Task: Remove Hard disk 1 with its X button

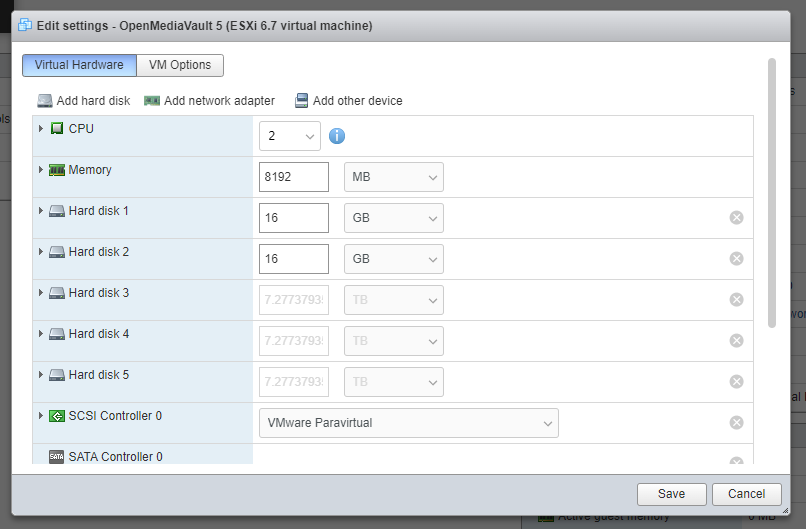Action: pos(736,217)
